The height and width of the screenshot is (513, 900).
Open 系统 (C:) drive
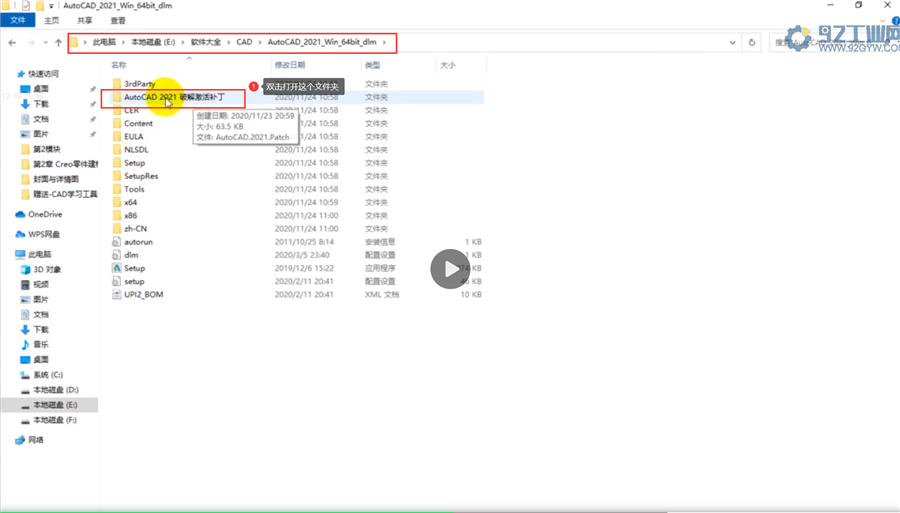click(48, 375)
